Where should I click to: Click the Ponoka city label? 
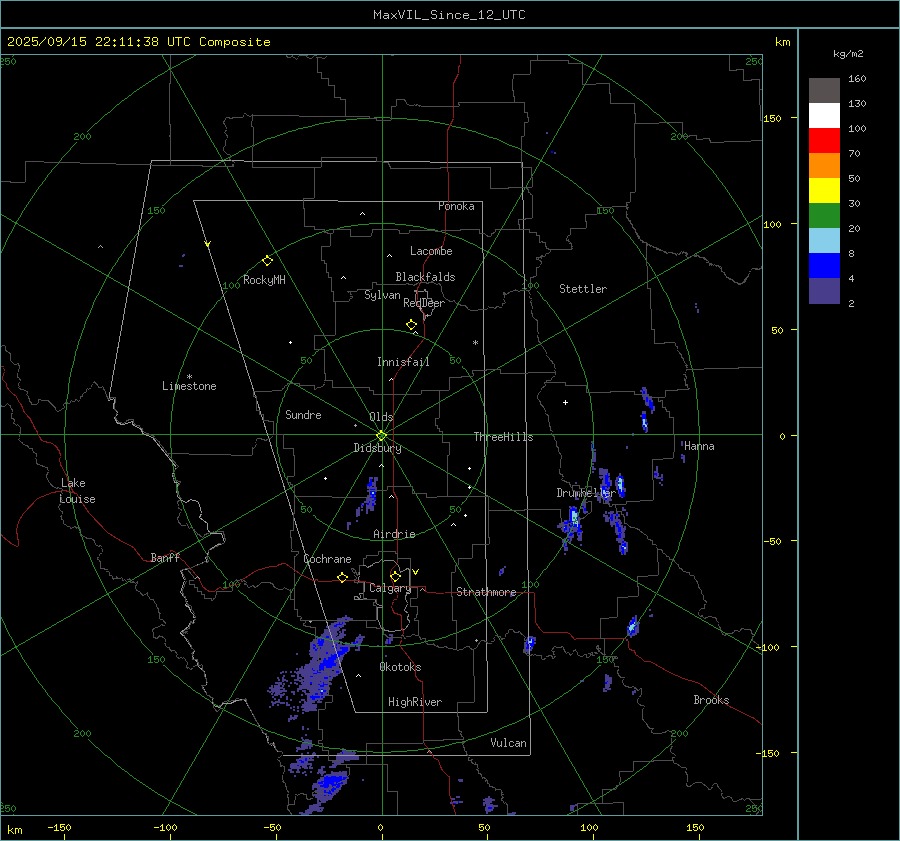point(456,206)
